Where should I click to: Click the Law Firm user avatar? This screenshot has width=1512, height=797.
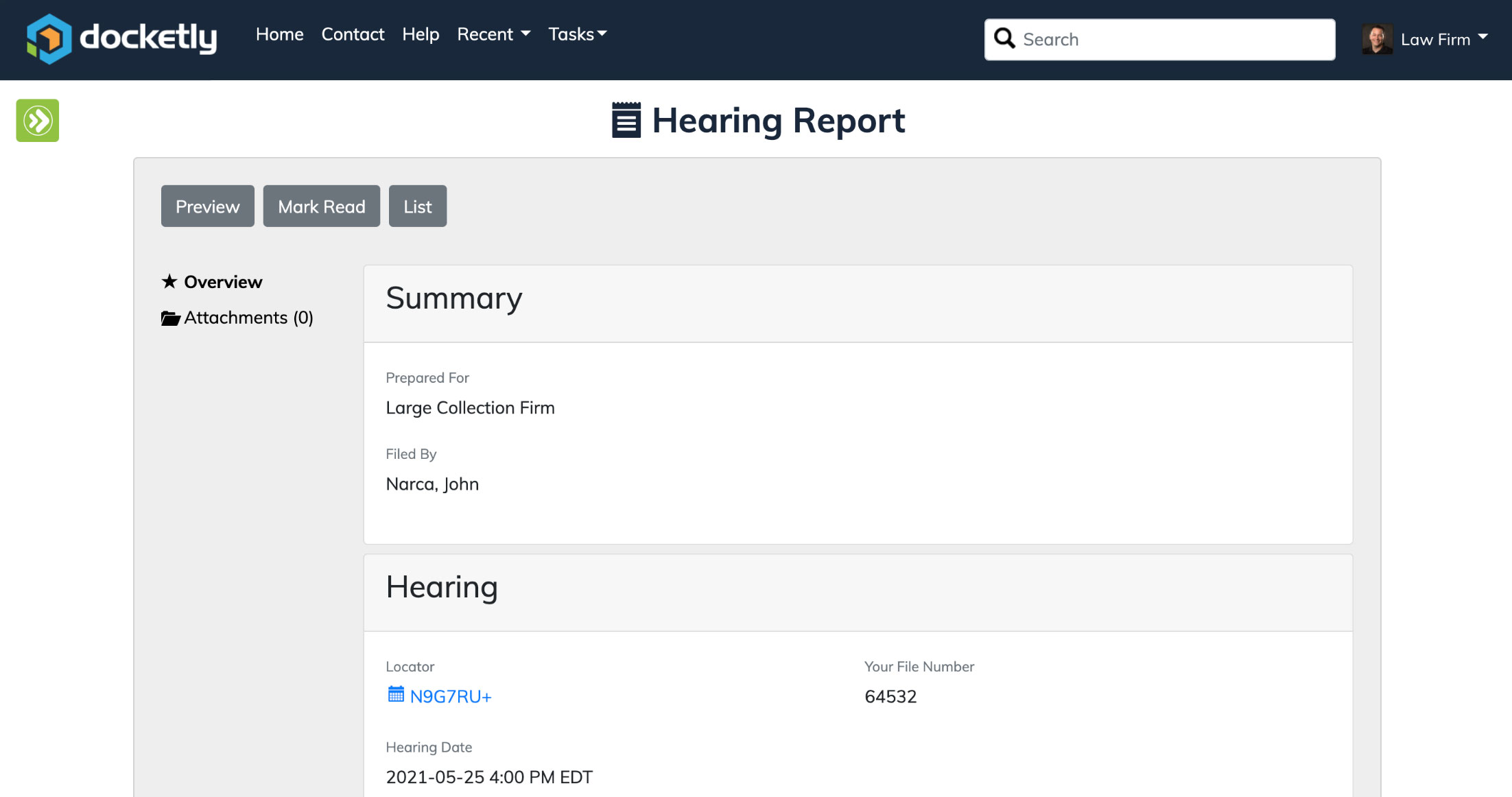1377,39
